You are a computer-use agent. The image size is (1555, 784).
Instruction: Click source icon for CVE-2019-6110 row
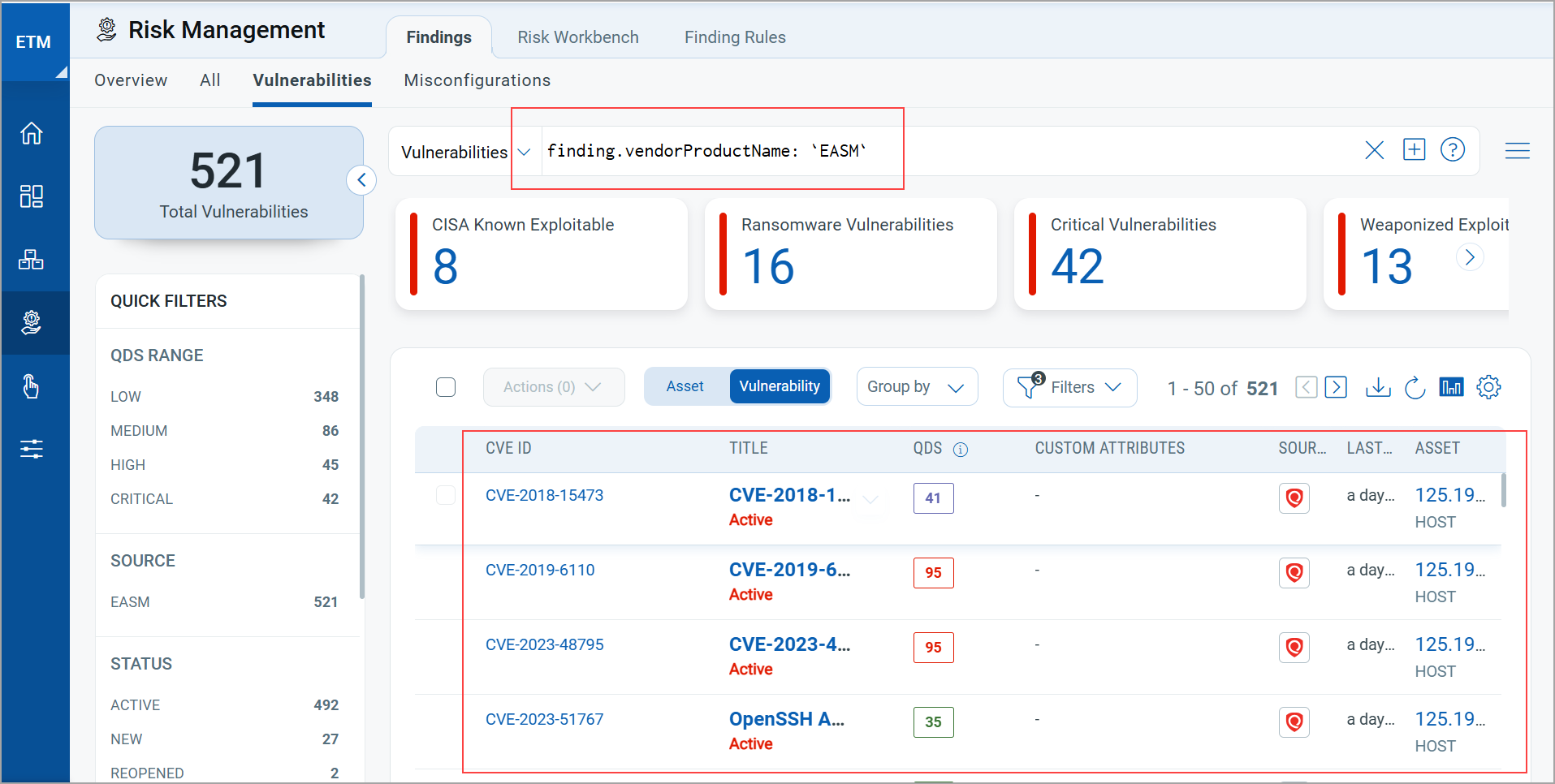coord(1294,572)
